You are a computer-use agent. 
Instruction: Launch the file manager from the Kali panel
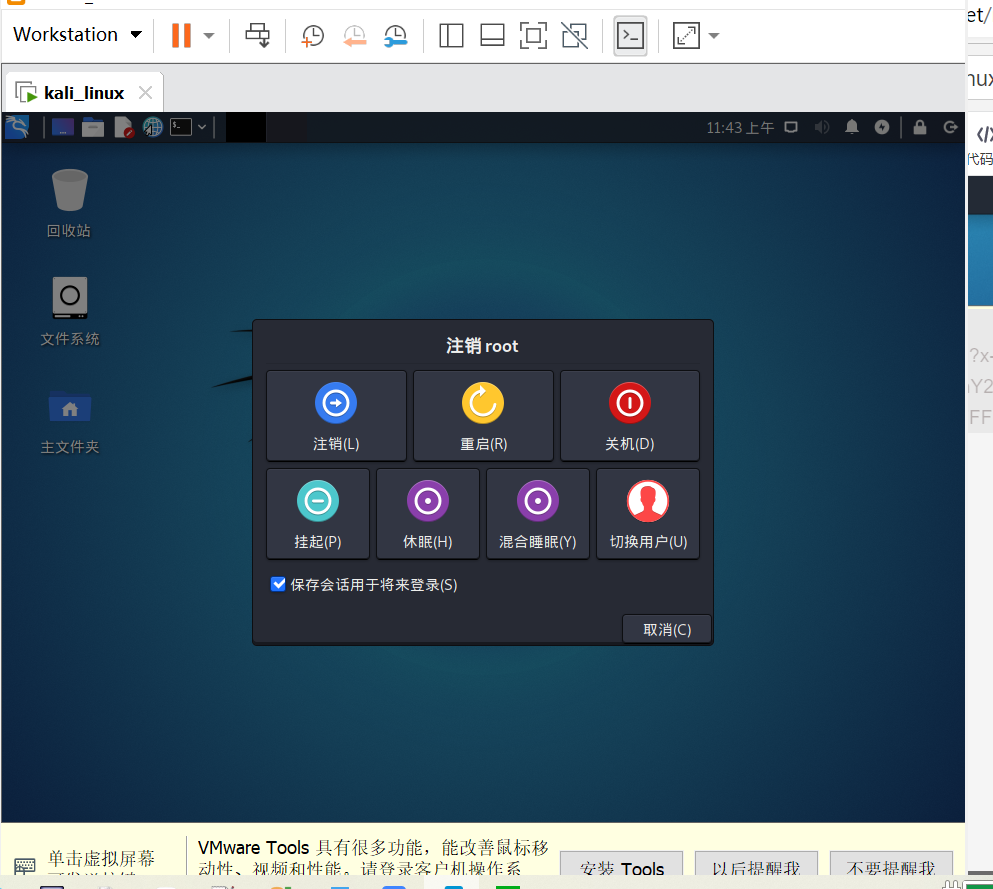click(93, 127)
